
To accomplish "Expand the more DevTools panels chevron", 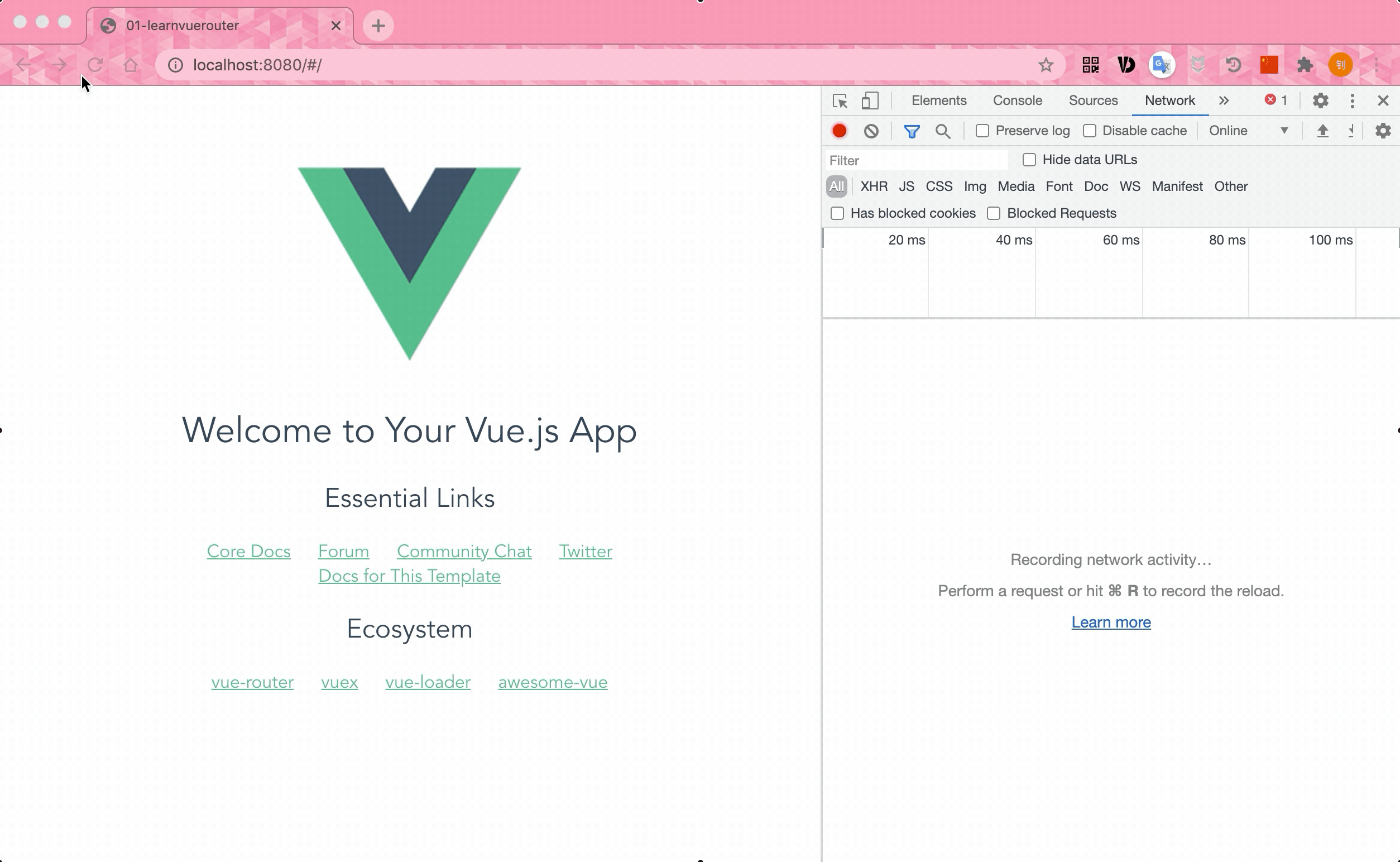I will pyautogui.click(x=1223, y=100).
